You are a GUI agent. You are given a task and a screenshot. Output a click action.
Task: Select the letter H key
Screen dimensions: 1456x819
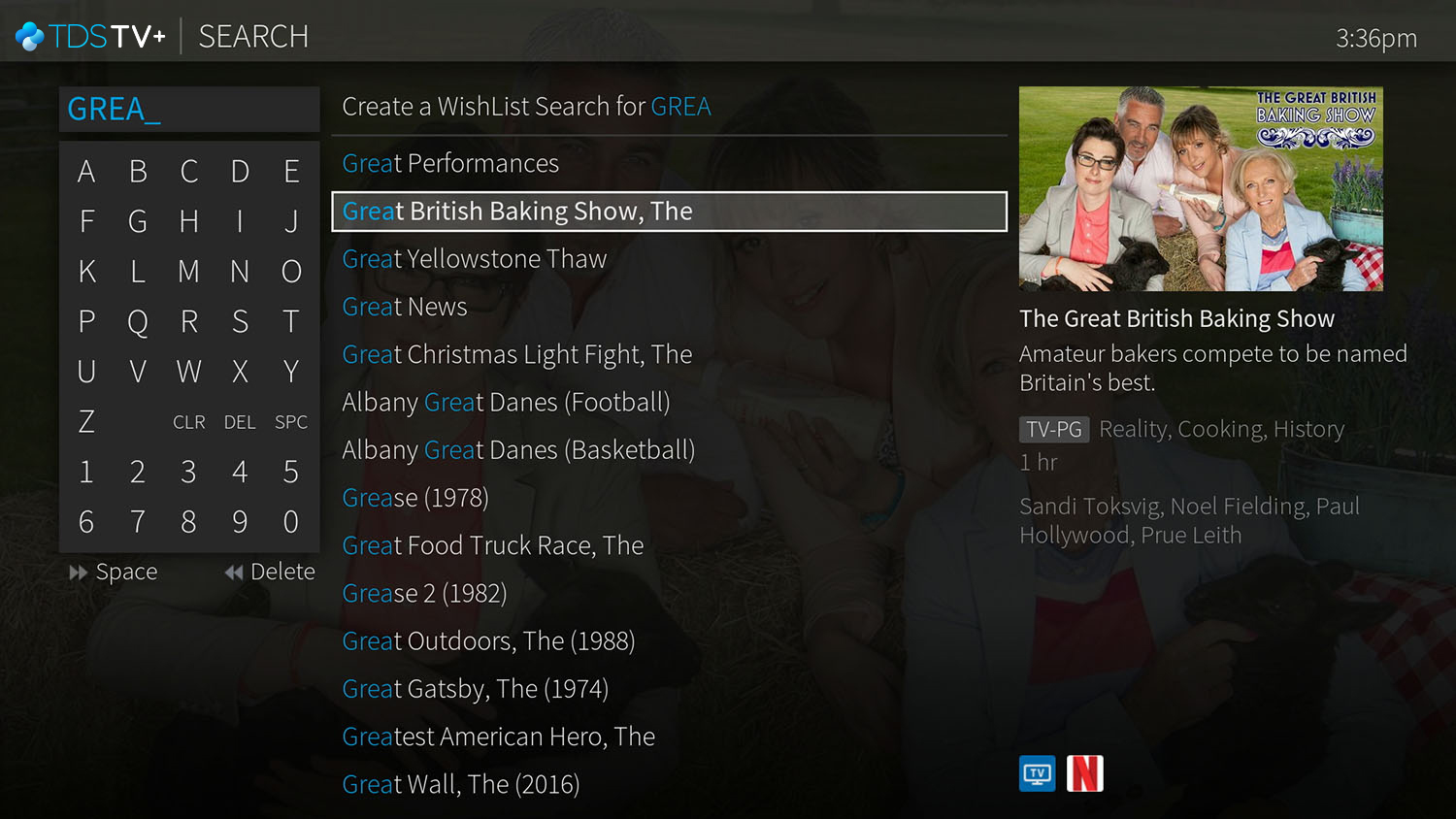click(x=189, y=222)
